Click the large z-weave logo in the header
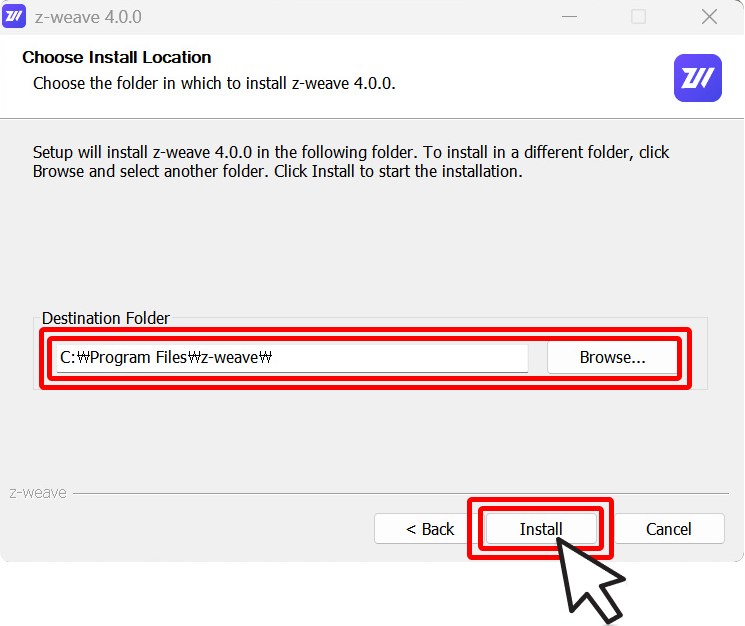745x626 pixels. [x=697, y=78]
